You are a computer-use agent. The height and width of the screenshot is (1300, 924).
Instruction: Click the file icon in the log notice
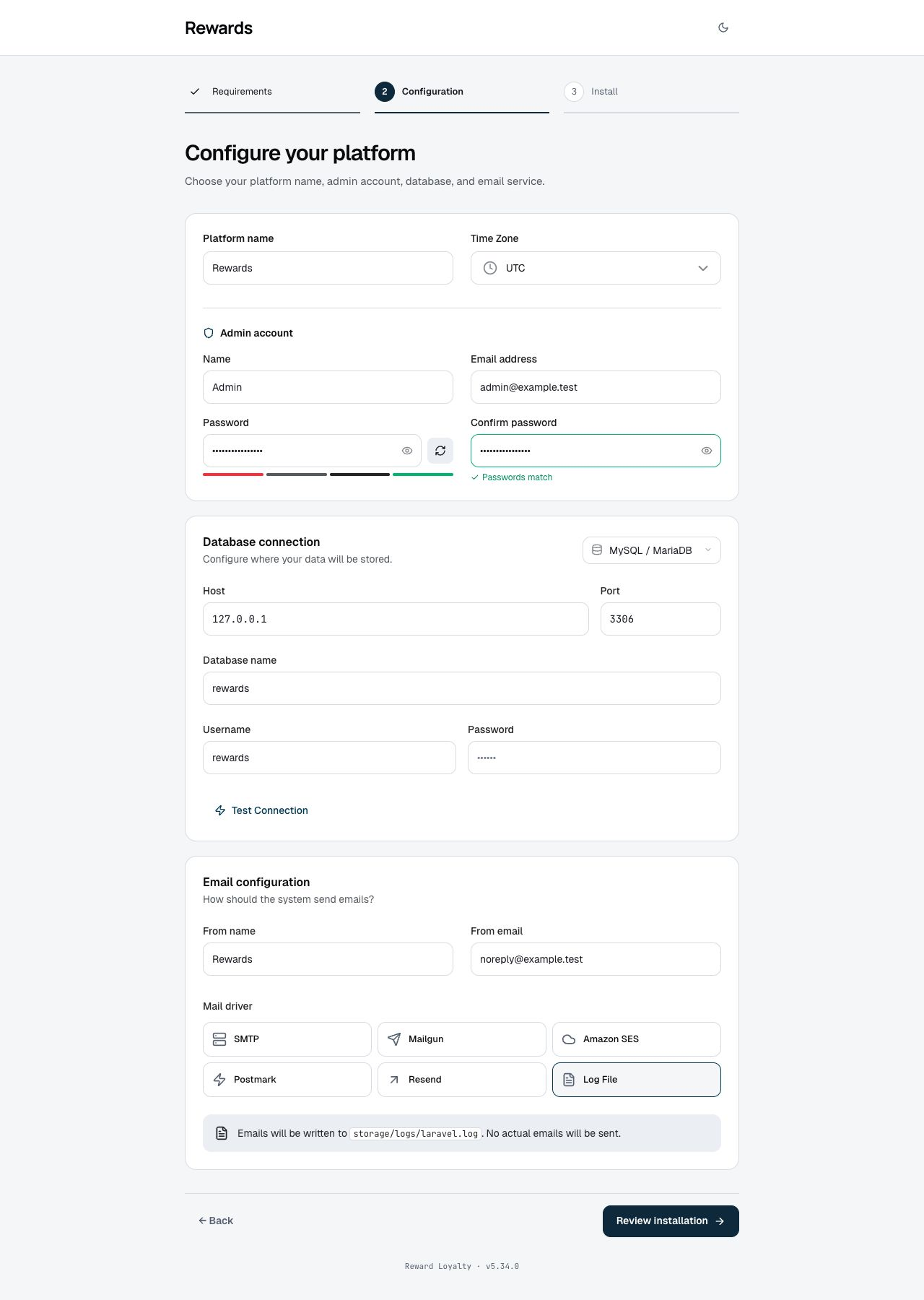tap(222, 1133)
